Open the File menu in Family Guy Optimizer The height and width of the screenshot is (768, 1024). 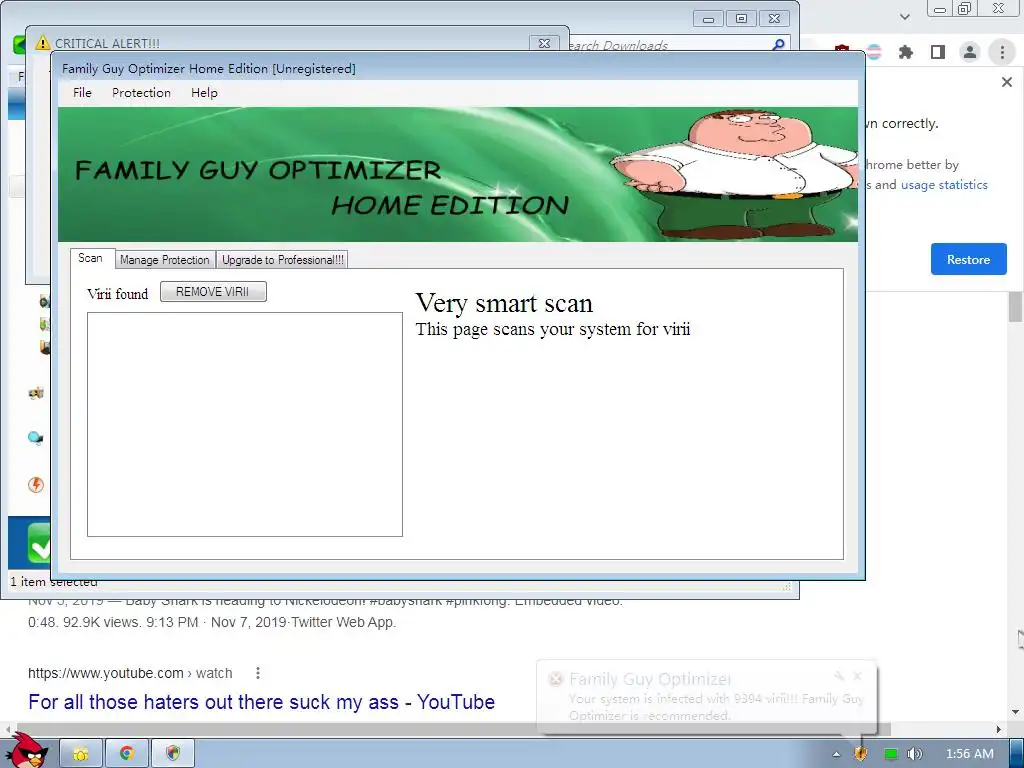[x=82, y=93]
